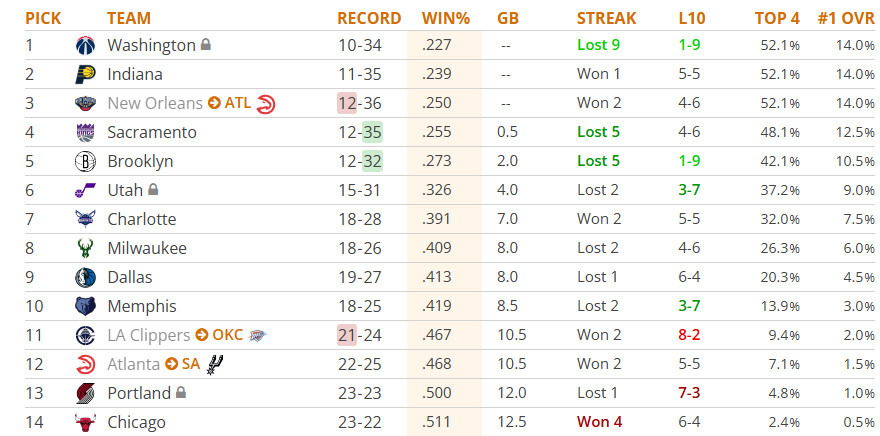The width and height of the screenshot is (880, 436).
Task: Sort by the STREAK column header
Action: [606, 18]
